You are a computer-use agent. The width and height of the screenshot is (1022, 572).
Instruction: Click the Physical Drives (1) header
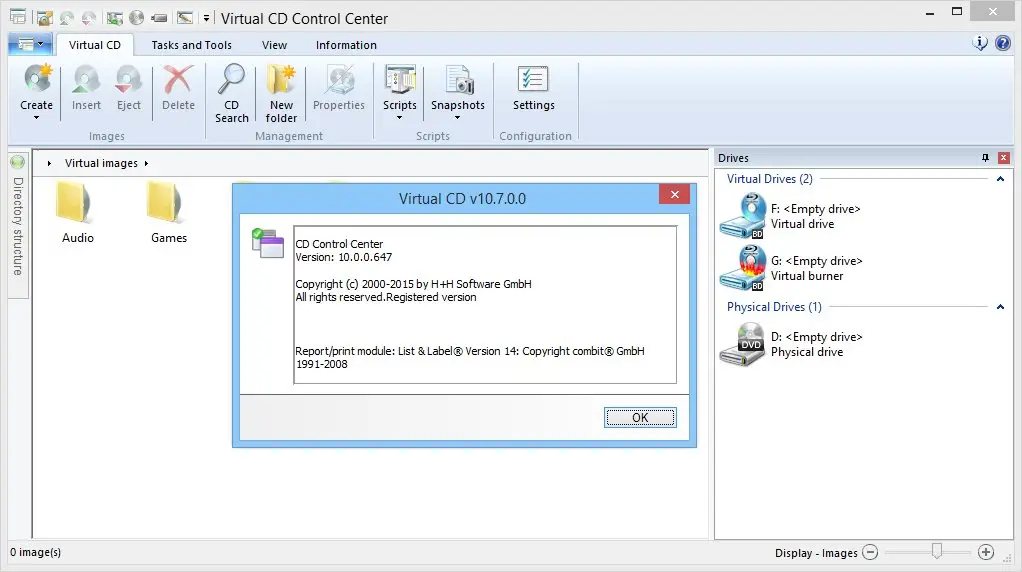pos(774,307)
